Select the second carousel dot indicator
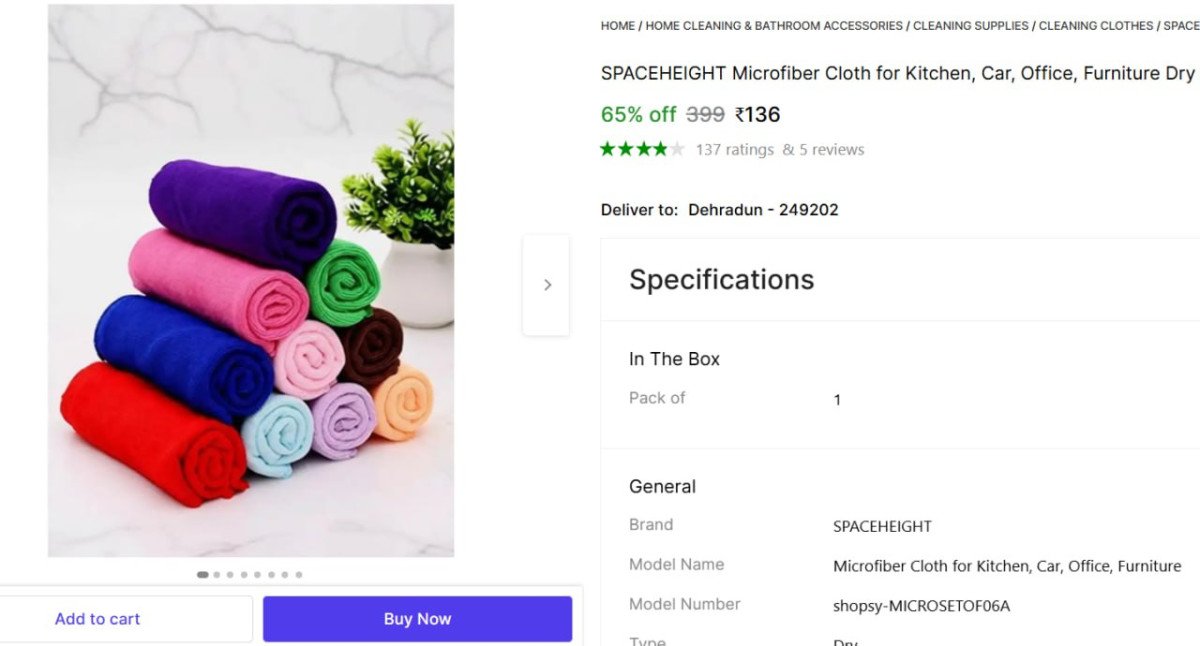This screenshot has width=1200, height=646. (x=217, y=575)
